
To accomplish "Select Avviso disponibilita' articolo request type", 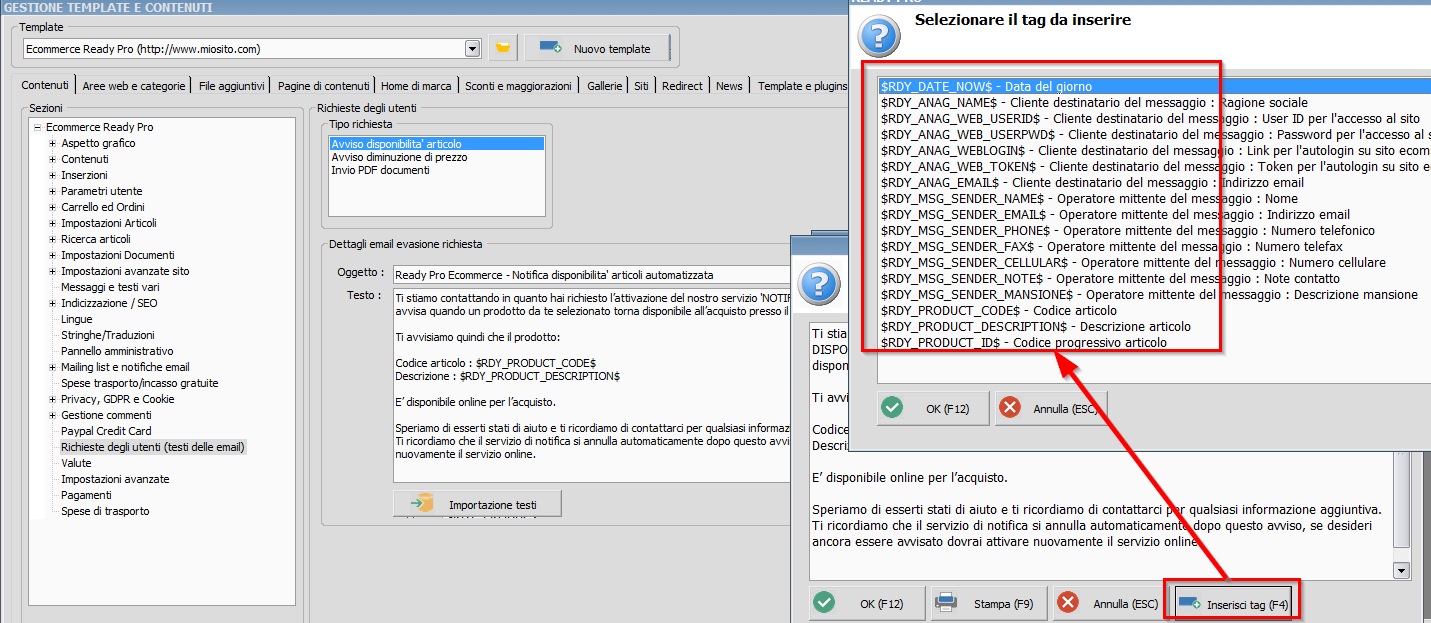I will pos(437,144).
